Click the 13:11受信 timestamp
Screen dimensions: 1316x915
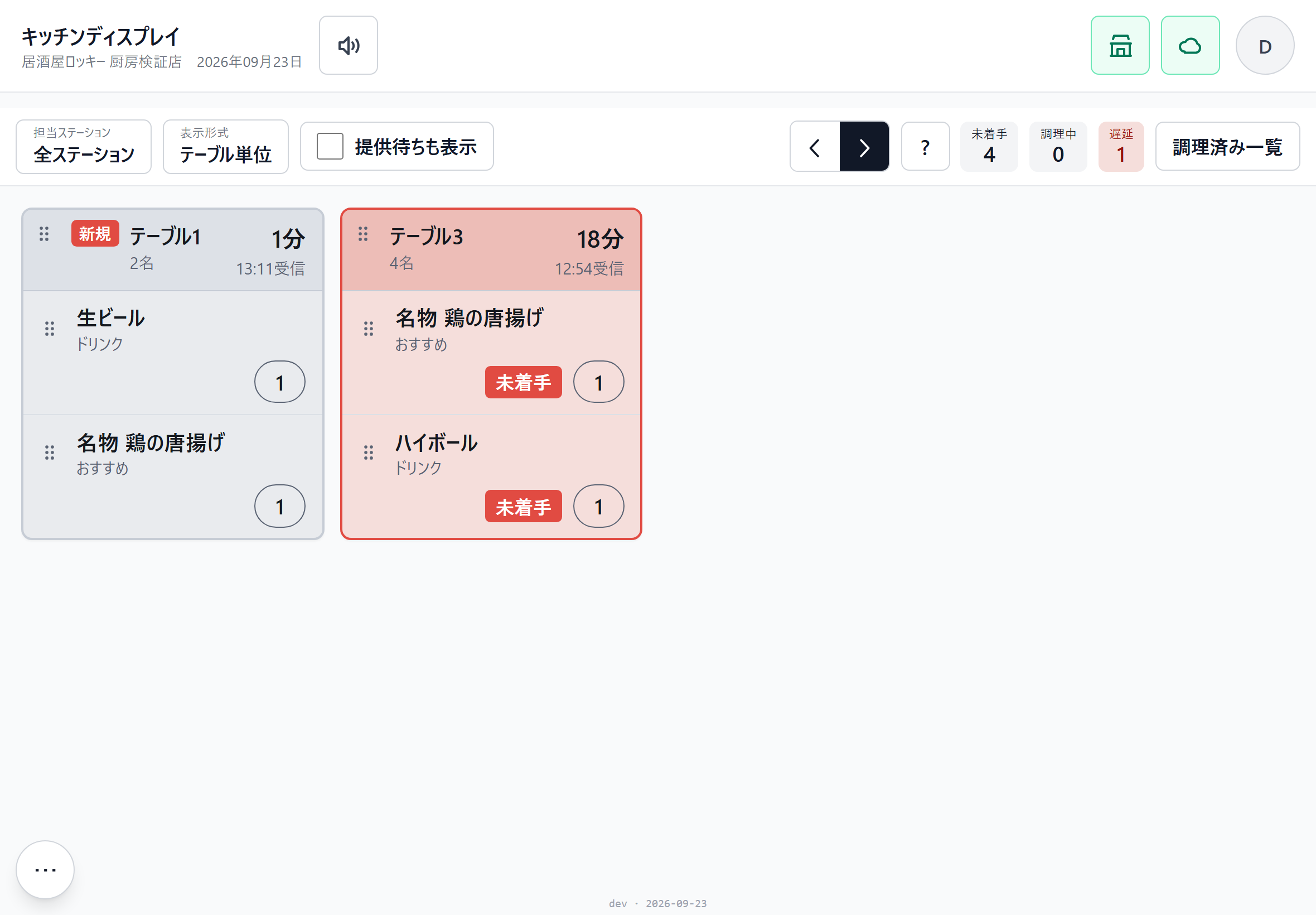coord(270,268)
